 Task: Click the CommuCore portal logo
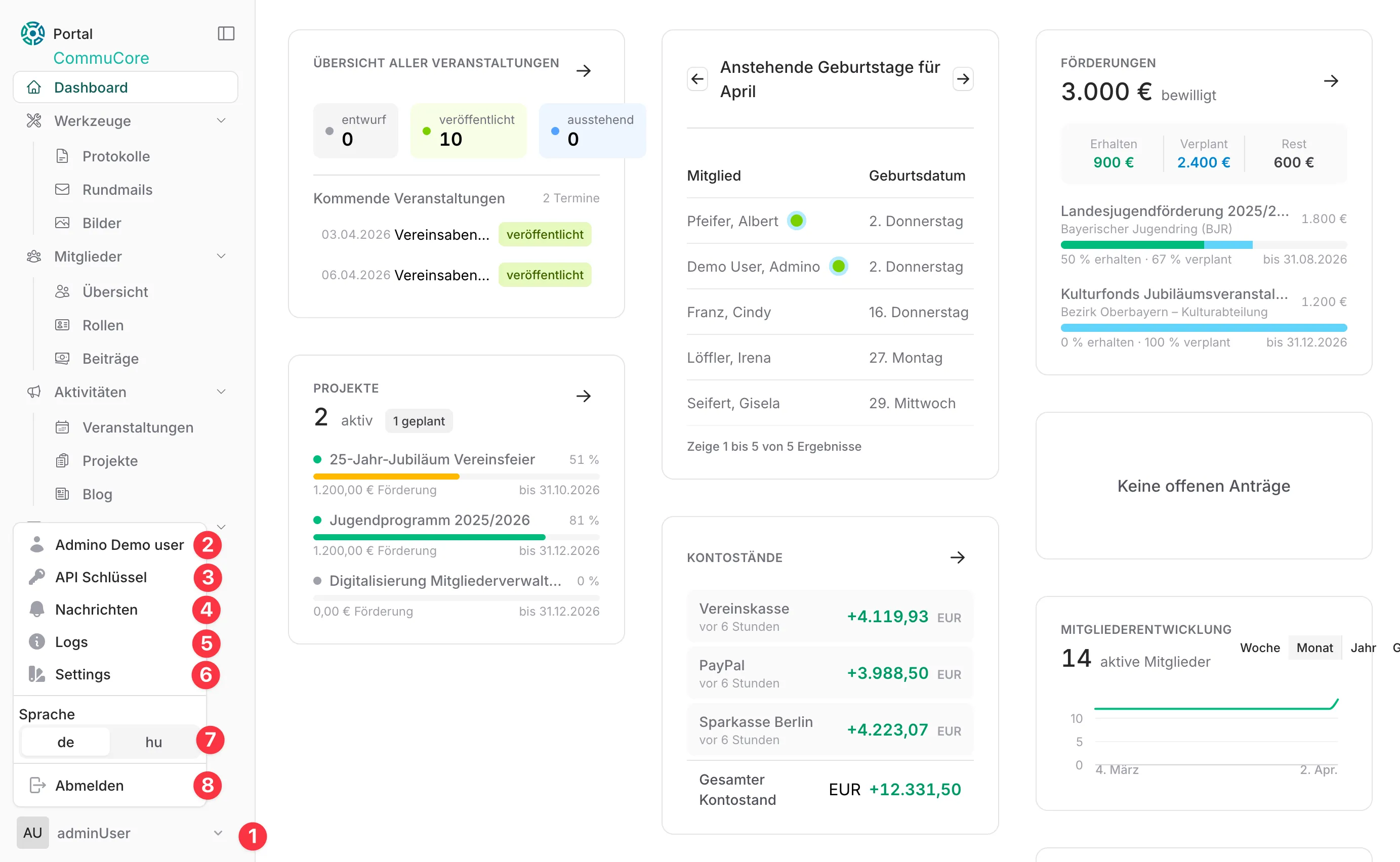[x=32, y=33]
